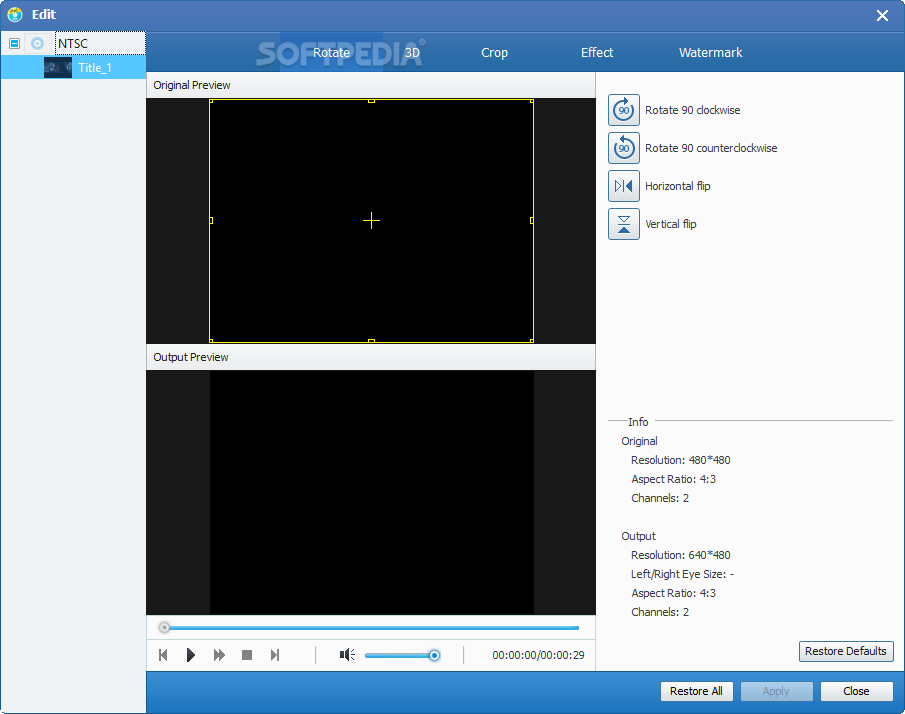Mute audio with the speaker icon

pyautogui.click(x=347, y=655)
